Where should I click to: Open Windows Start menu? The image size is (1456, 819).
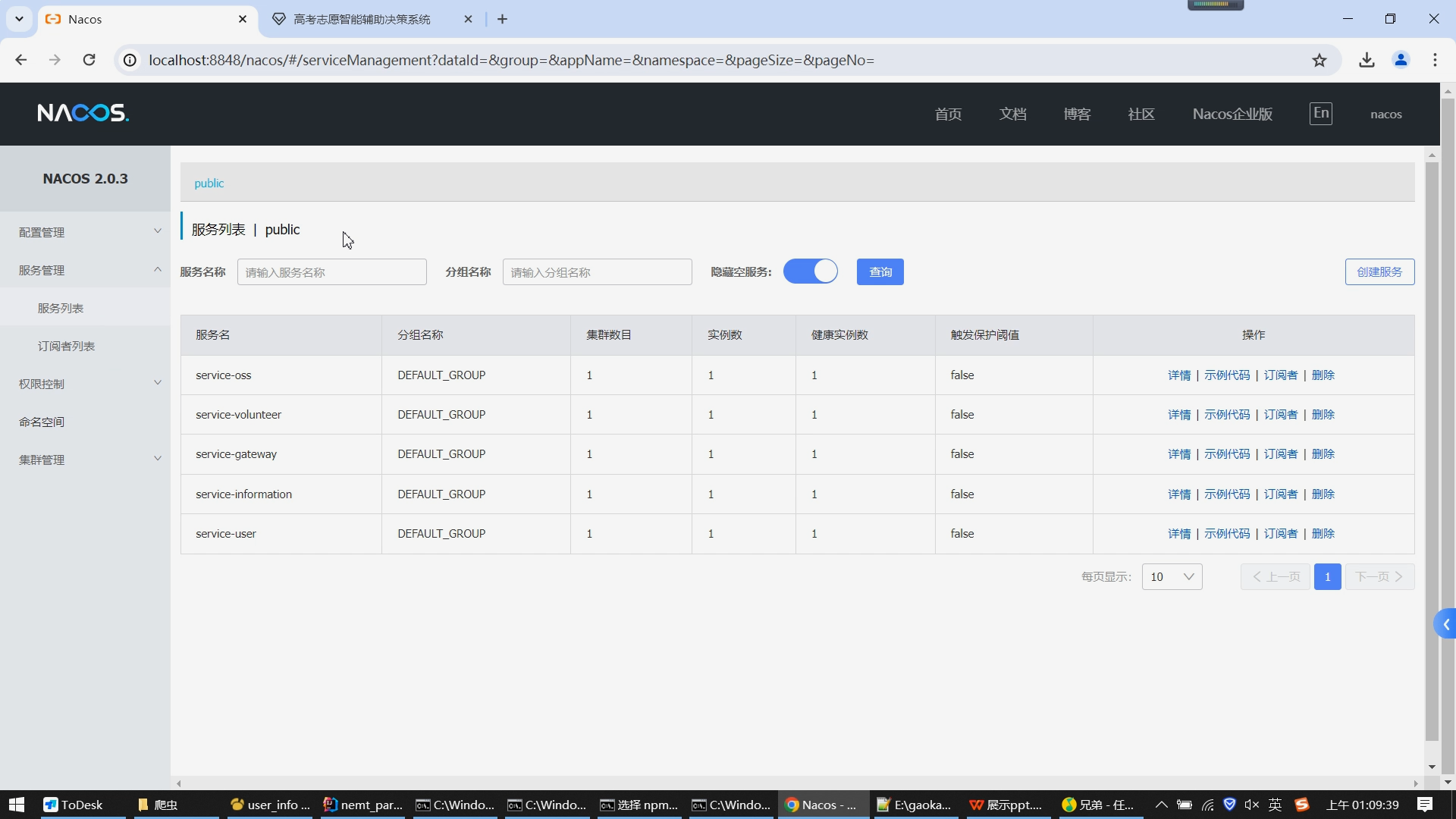click(x=17, y=805)
